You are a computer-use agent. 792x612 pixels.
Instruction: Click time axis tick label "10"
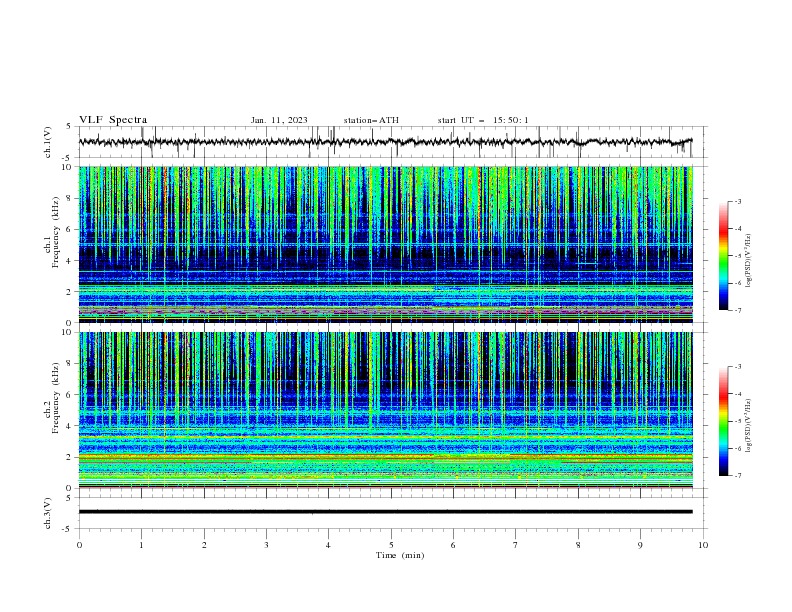pyautogui.click(x=703, y=545)
